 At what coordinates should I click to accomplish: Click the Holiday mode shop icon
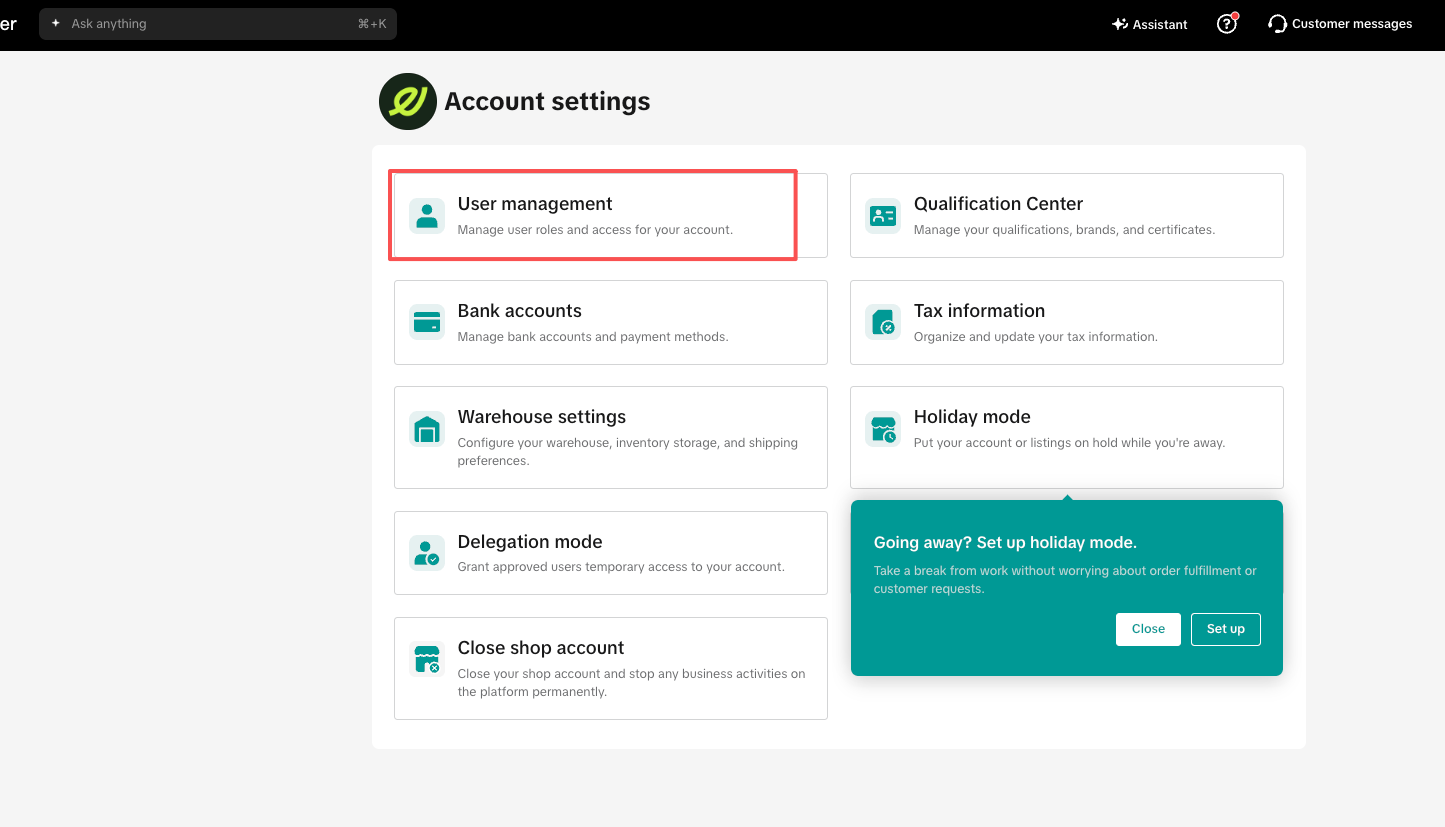pos(883,429)
